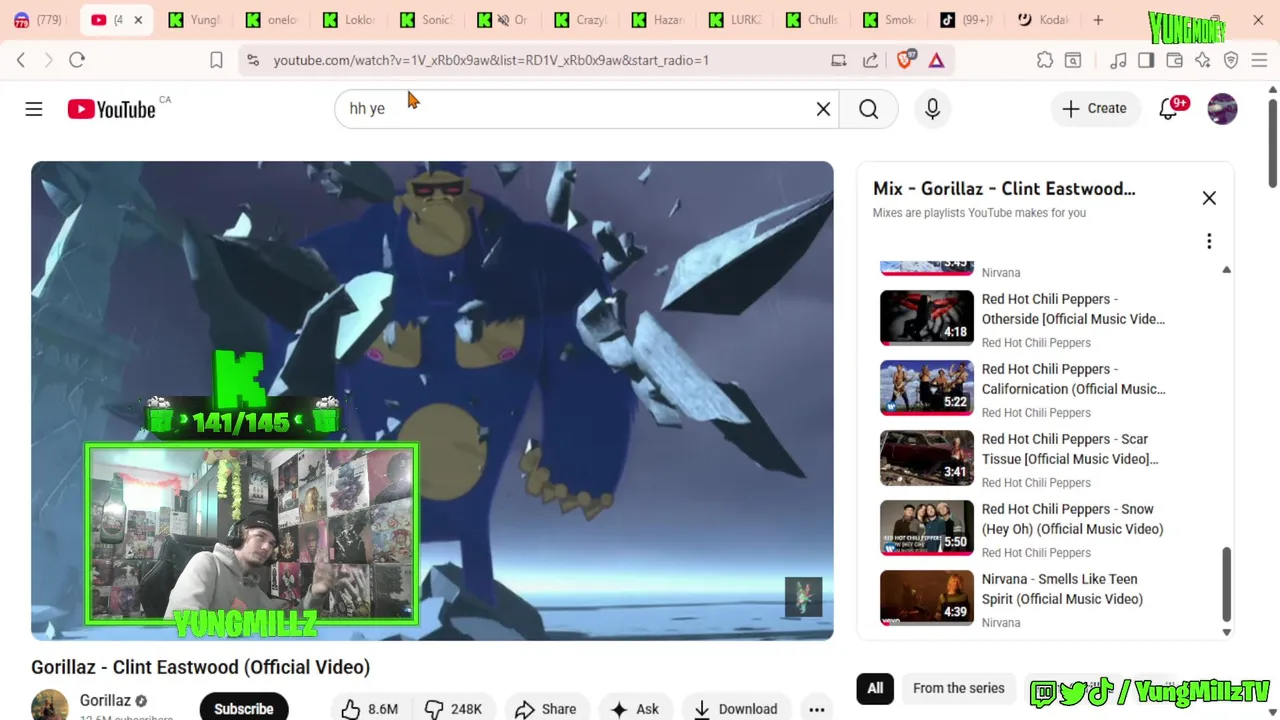Open a new browser tab

[1098, 20]
